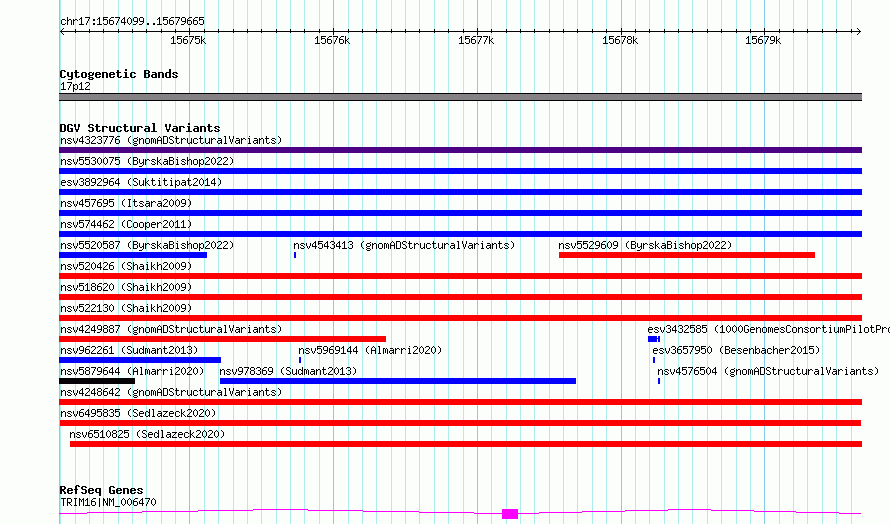Select the black bar under nsv5879644
The height and width of the screenshot is (524, 890).
[x=97, y=381]
